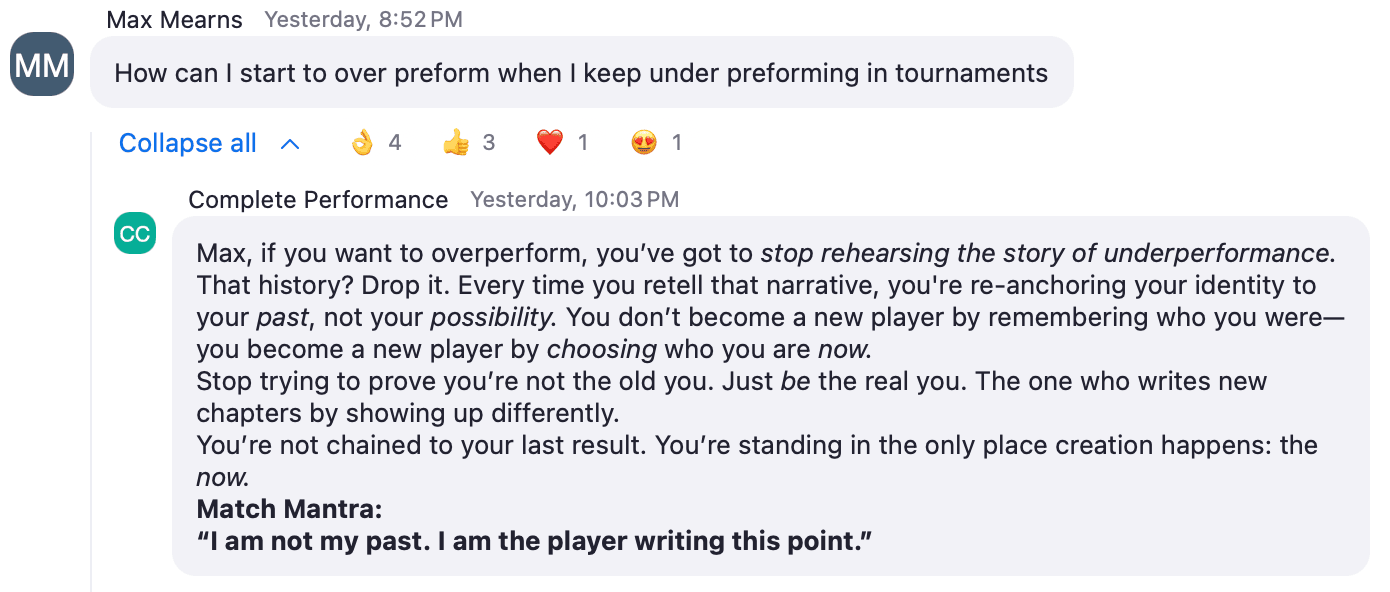
Task: Click the red heart reaction count 1
Action: (x=583, y=143)
